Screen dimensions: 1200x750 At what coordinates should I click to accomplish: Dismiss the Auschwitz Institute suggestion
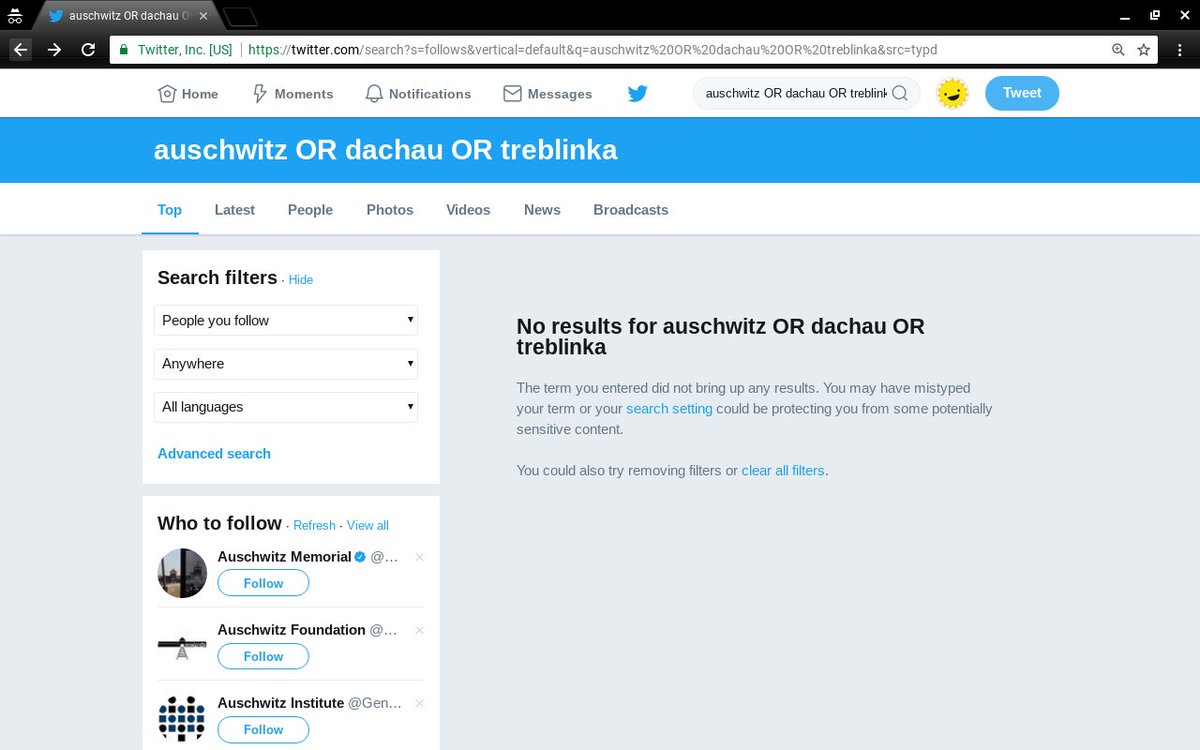point(419,703)
